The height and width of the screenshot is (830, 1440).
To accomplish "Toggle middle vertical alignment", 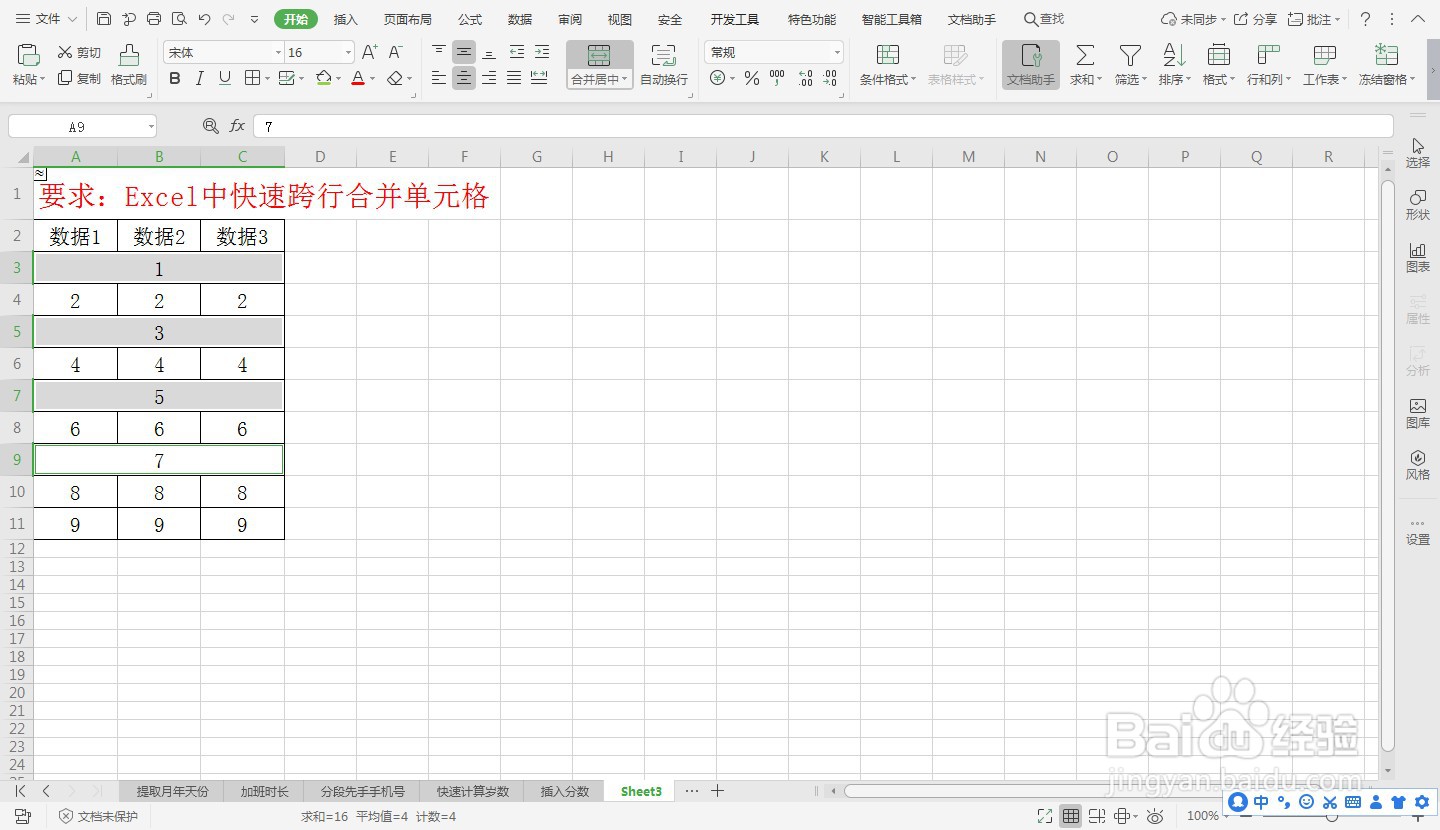I will coord(464,52).
